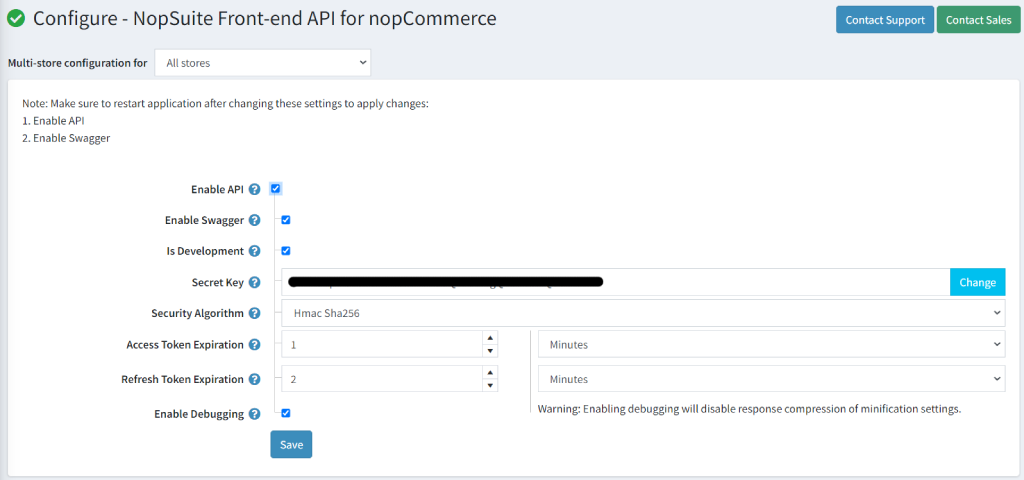
Task: Click inside the Secret Key field
Action: point(616,282)
